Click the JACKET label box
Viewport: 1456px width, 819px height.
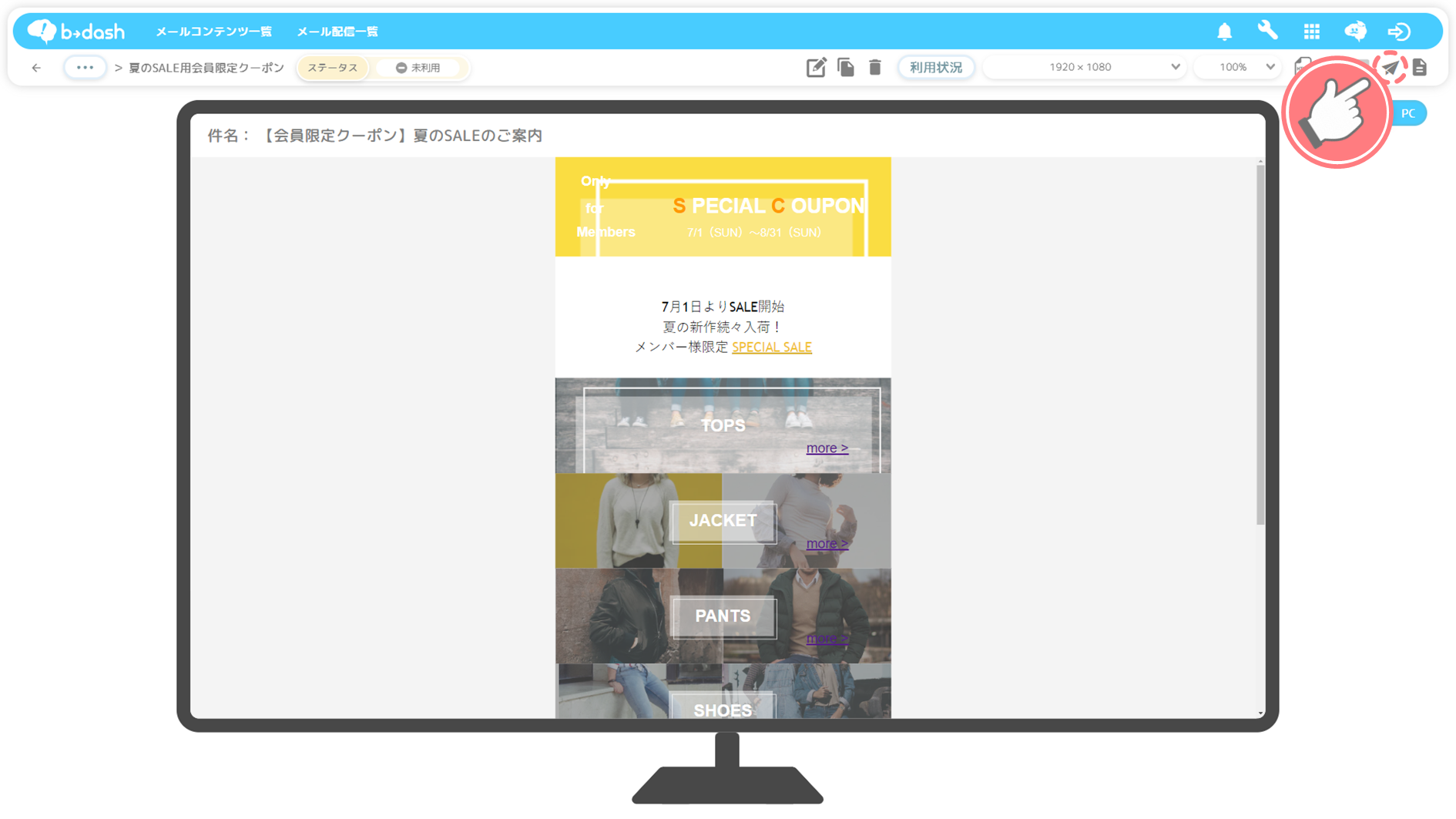[723, 521]
